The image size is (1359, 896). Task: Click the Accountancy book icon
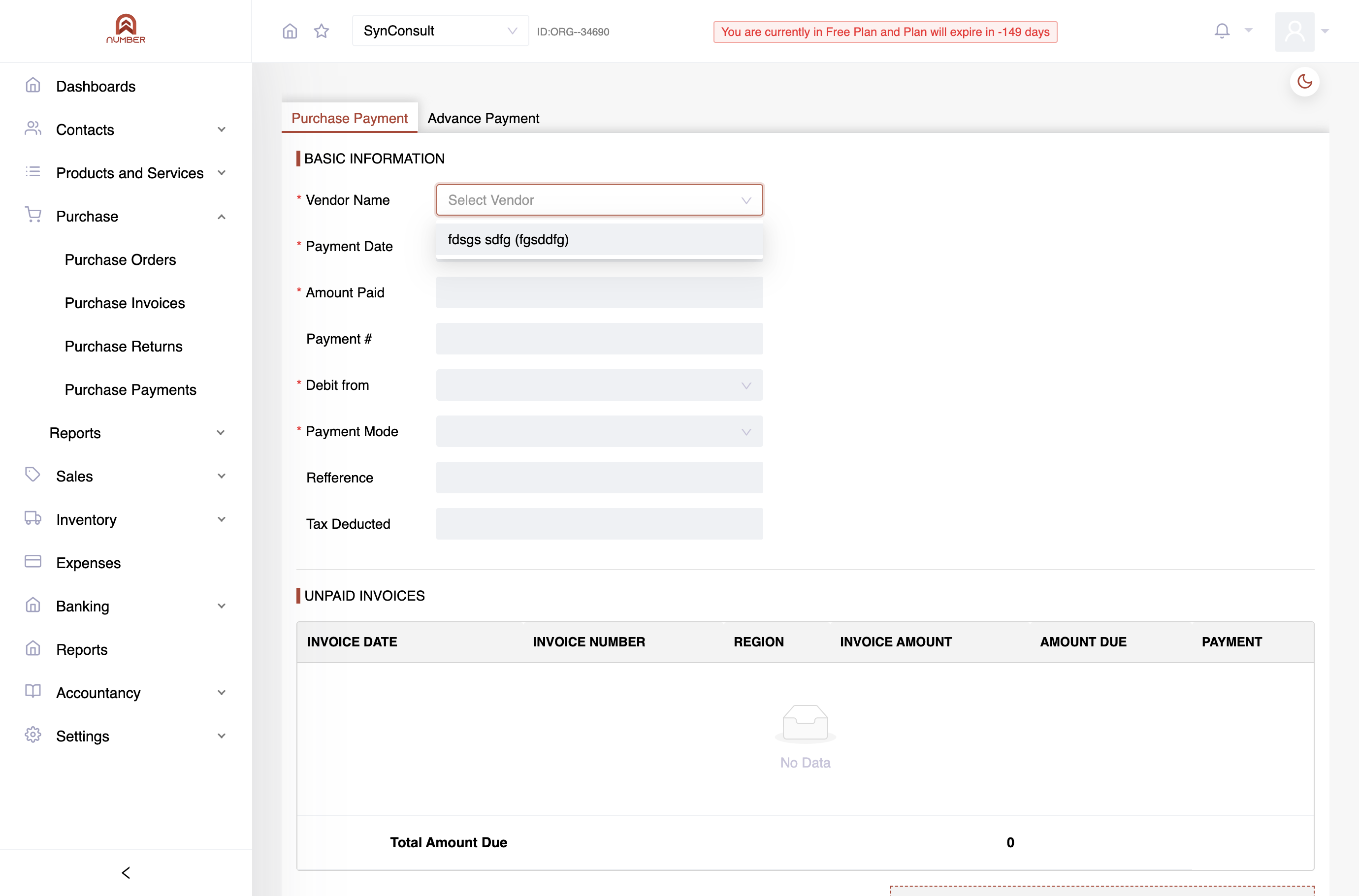click(33, 691)
